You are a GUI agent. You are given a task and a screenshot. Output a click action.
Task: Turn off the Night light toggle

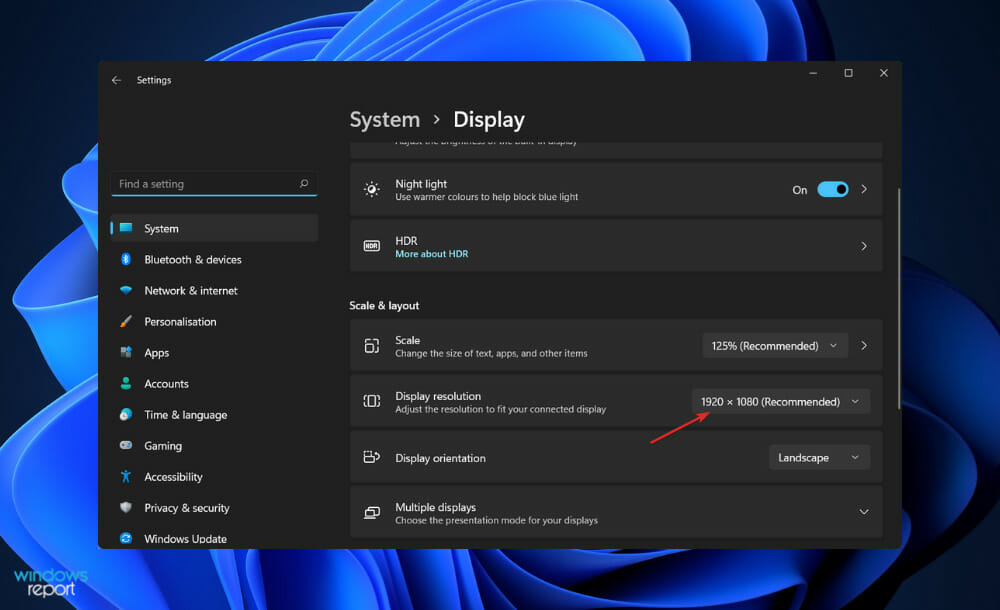(832, 190)
